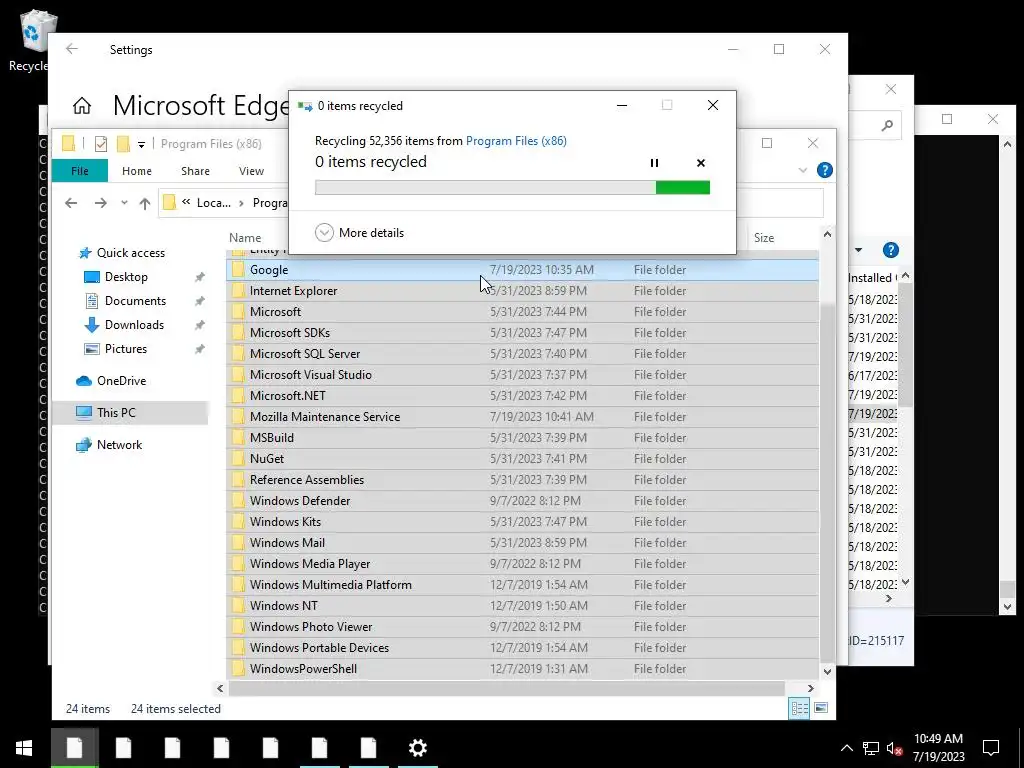This screenshot has height=768, width=1024.
Task: Click the horizontal scroll right arrow in Explorer
Action: (810, 688)
